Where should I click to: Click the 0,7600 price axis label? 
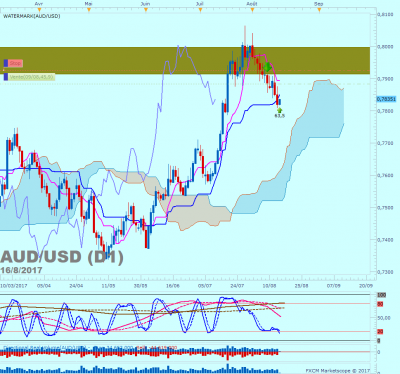click(385, 175)
